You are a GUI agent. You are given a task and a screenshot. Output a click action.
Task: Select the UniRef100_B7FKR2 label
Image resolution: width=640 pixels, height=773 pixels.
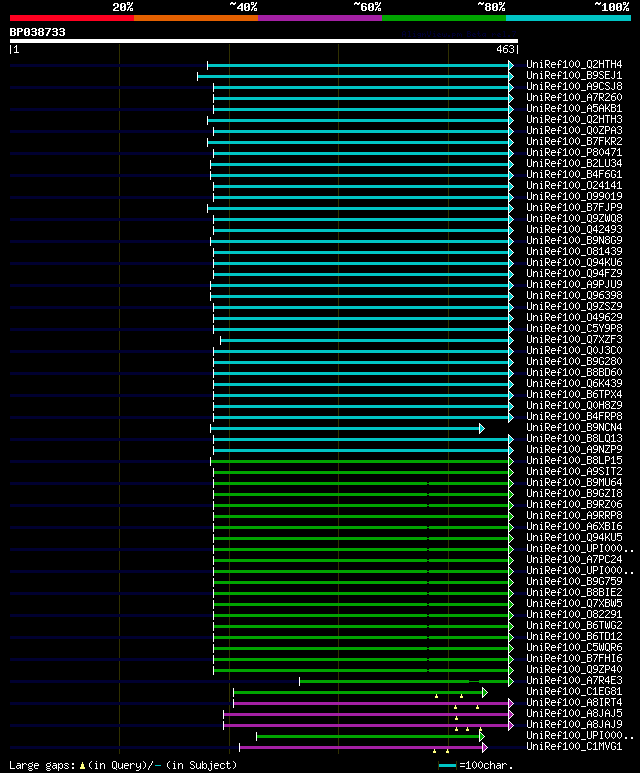[x=574, y=141]
